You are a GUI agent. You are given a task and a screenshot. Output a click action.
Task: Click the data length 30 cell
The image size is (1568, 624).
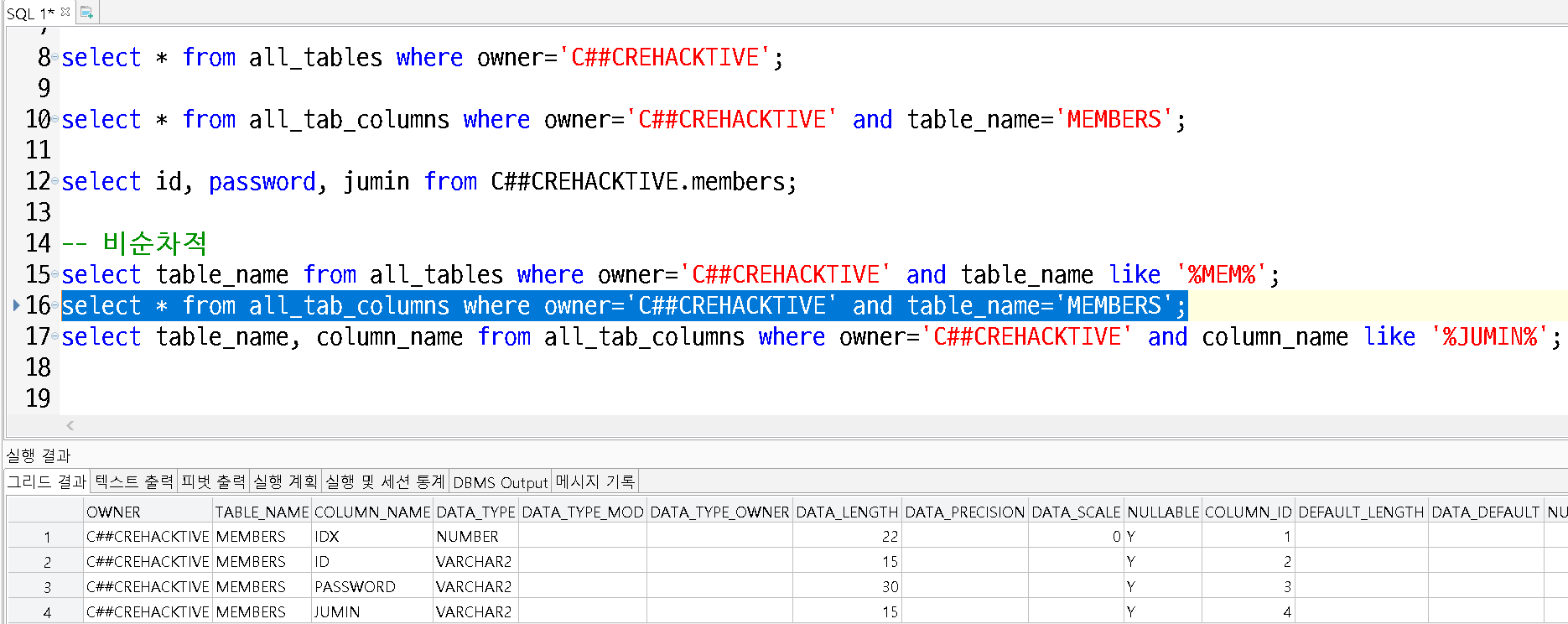pyautogui.click(x=847, y=587)
